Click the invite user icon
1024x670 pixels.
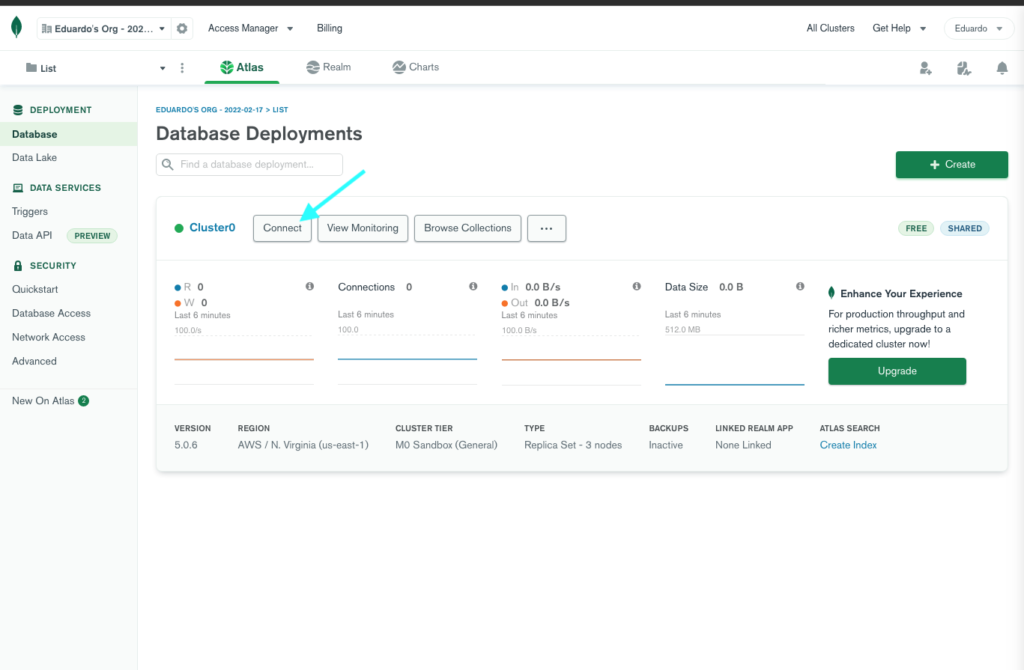coord(925,68)
